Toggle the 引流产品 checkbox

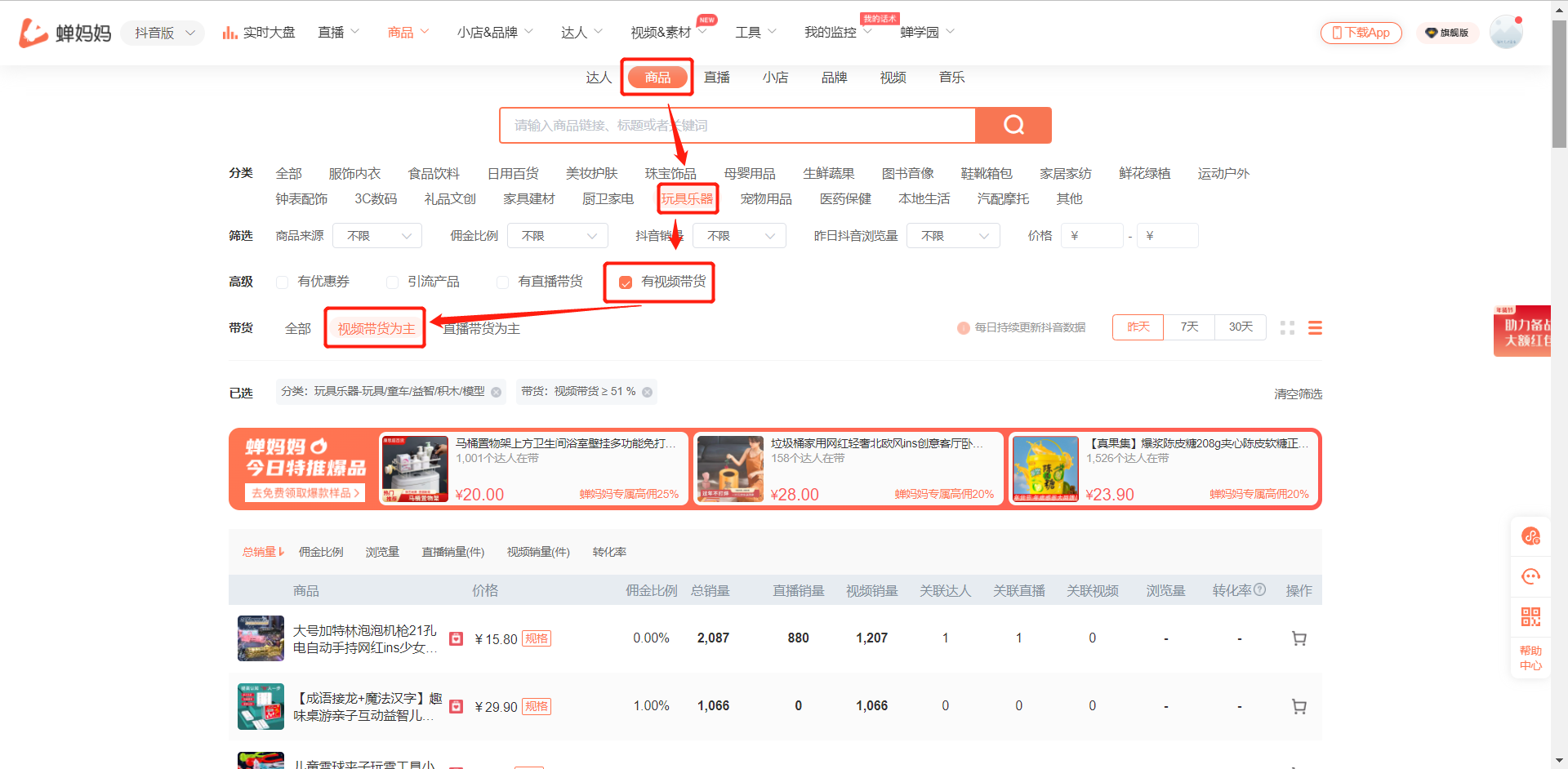[x=392, y=282]
